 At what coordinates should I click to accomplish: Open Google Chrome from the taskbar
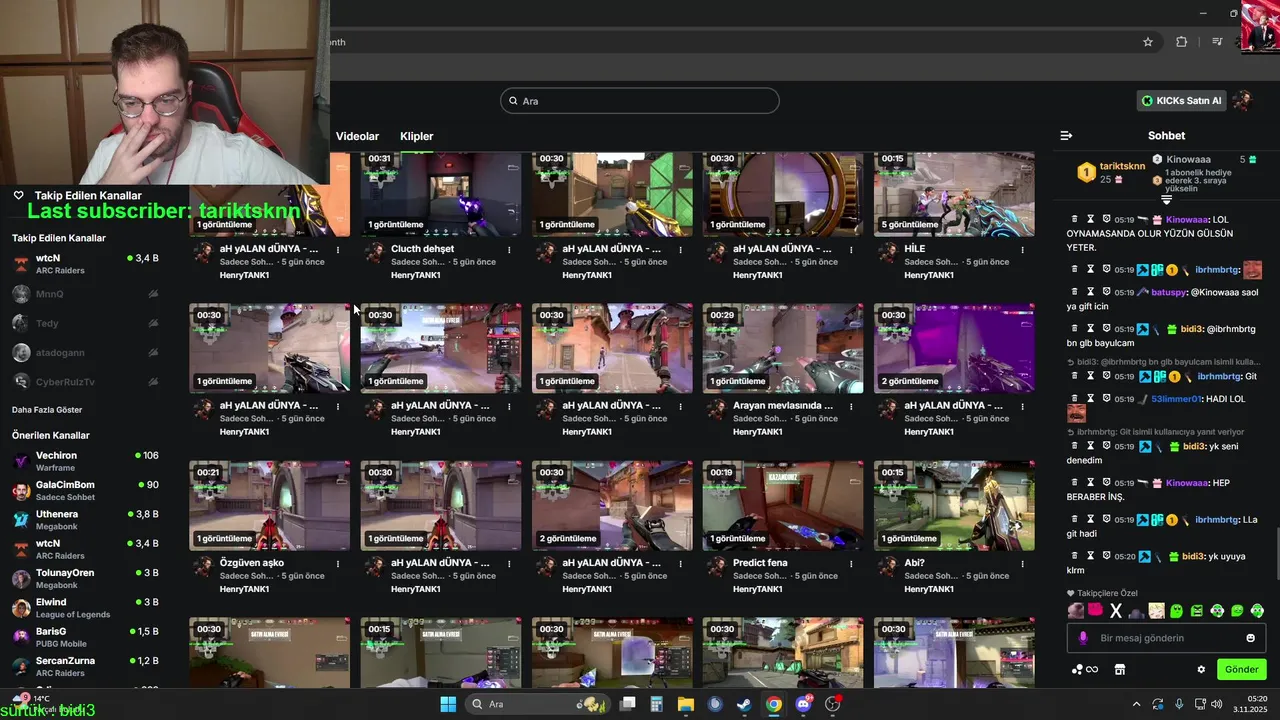(x=774, y=704)
